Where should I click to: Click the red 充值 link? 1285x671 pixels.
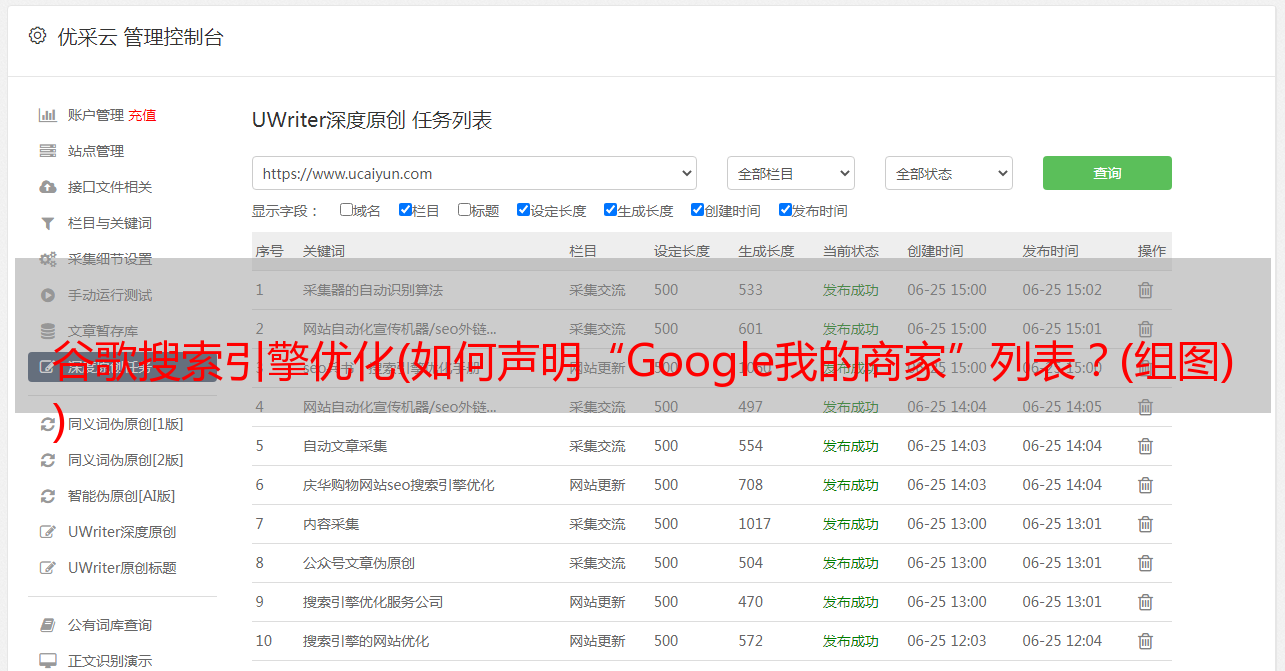point(142,115)
